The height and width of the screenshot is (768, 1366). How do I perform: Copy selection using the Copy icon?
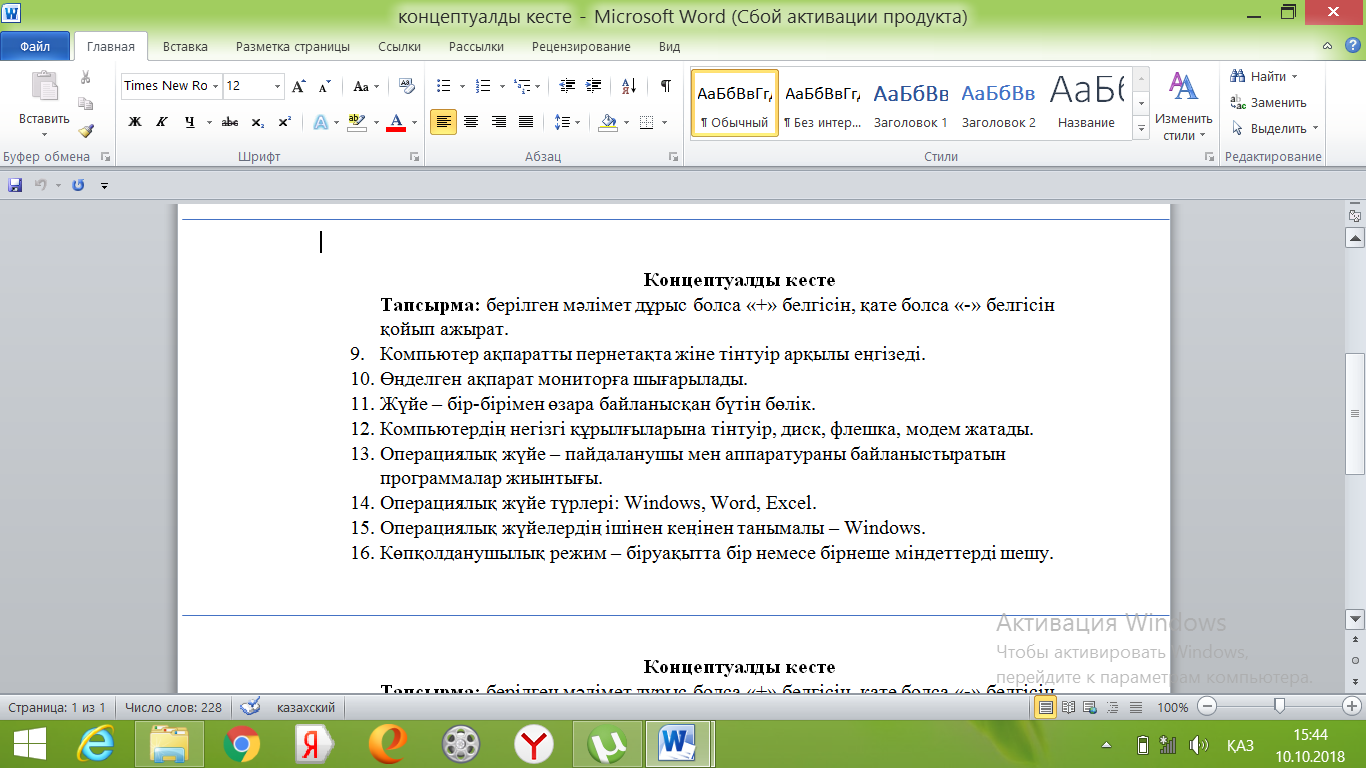86,103
